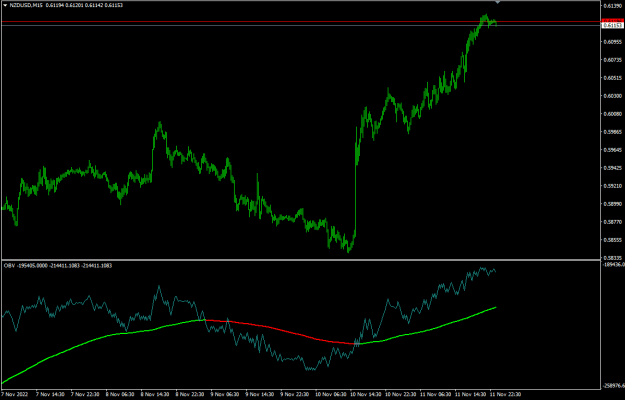Click the 0.58555 price scale label
This screenshot has width=625, height=400.
[x=613, y=240]
